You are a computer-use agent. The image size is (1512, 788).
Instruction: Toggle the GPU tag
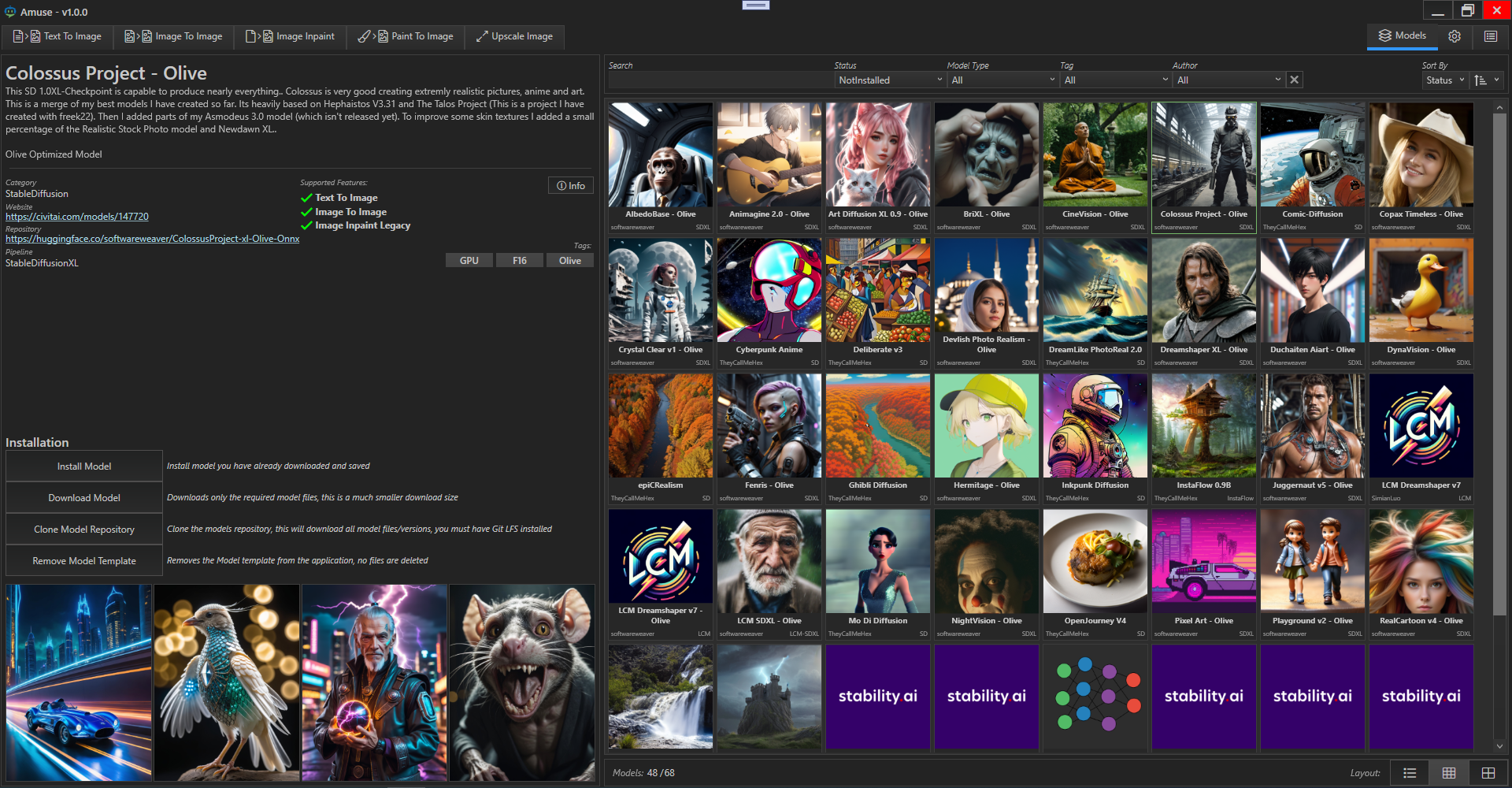point(469,261)
